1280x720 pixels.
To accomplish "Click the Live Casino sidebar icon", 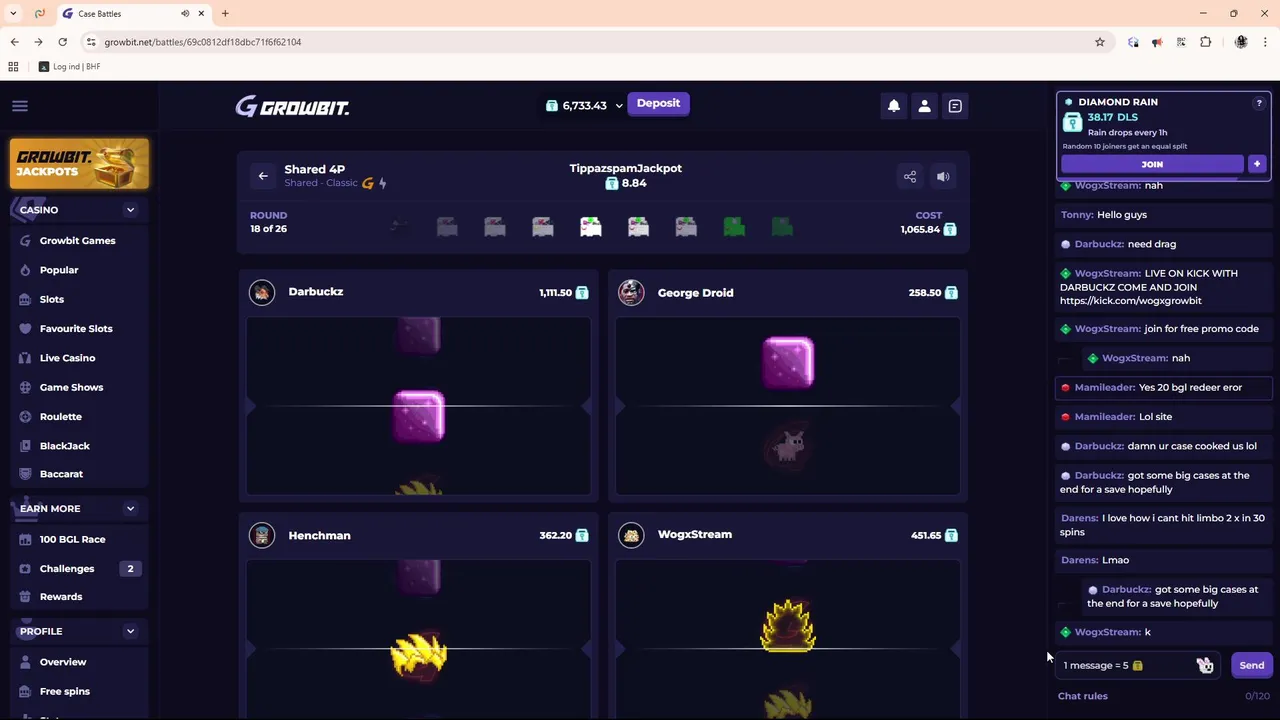I will point(25,358).
